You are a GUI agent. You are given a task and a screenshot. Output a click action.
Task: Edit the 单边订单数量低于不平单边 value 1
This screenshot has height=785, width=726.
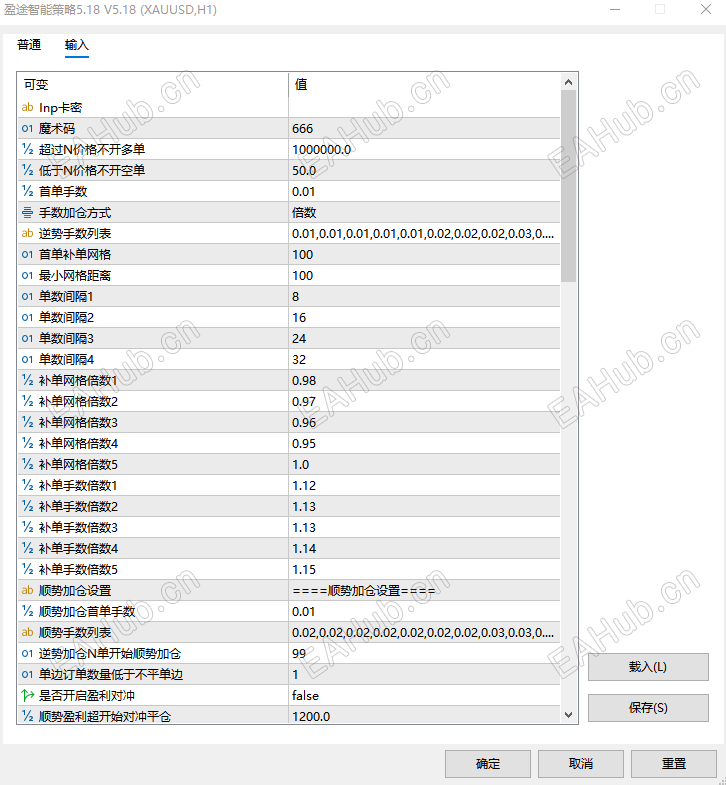[x=425, y=675]
